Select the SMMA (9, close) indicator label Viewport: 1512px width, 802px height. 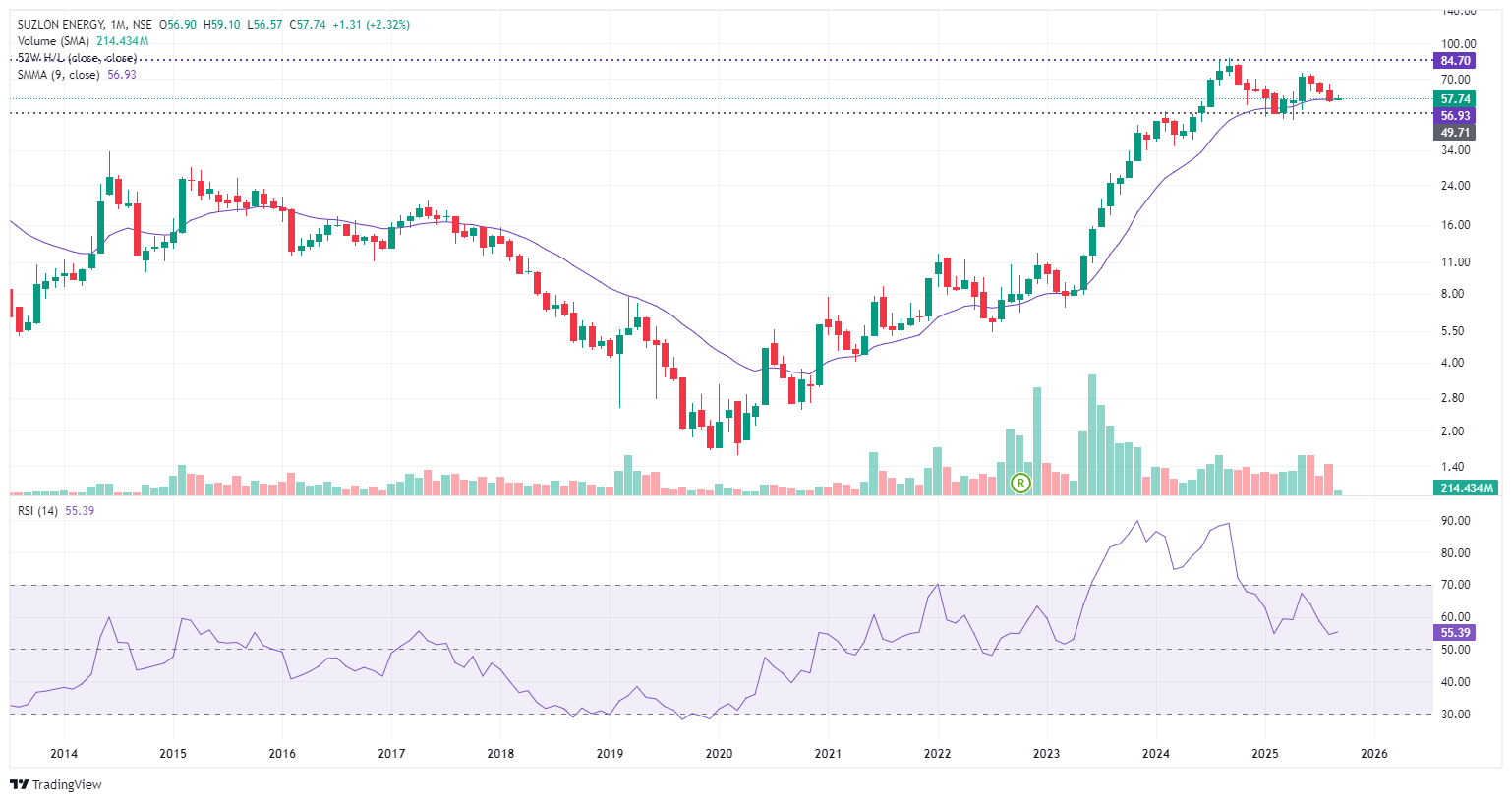[x=59, y=75]
